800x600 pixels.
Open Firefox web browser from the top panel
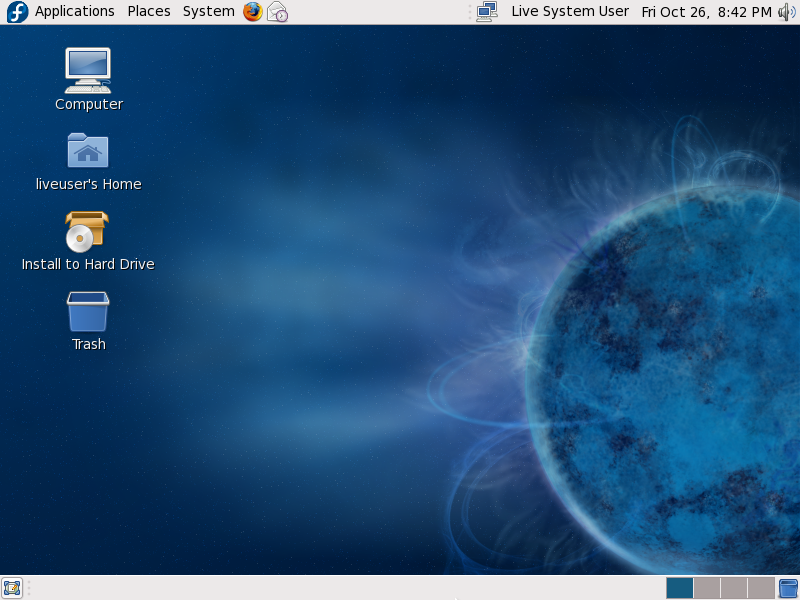(252, 12)
